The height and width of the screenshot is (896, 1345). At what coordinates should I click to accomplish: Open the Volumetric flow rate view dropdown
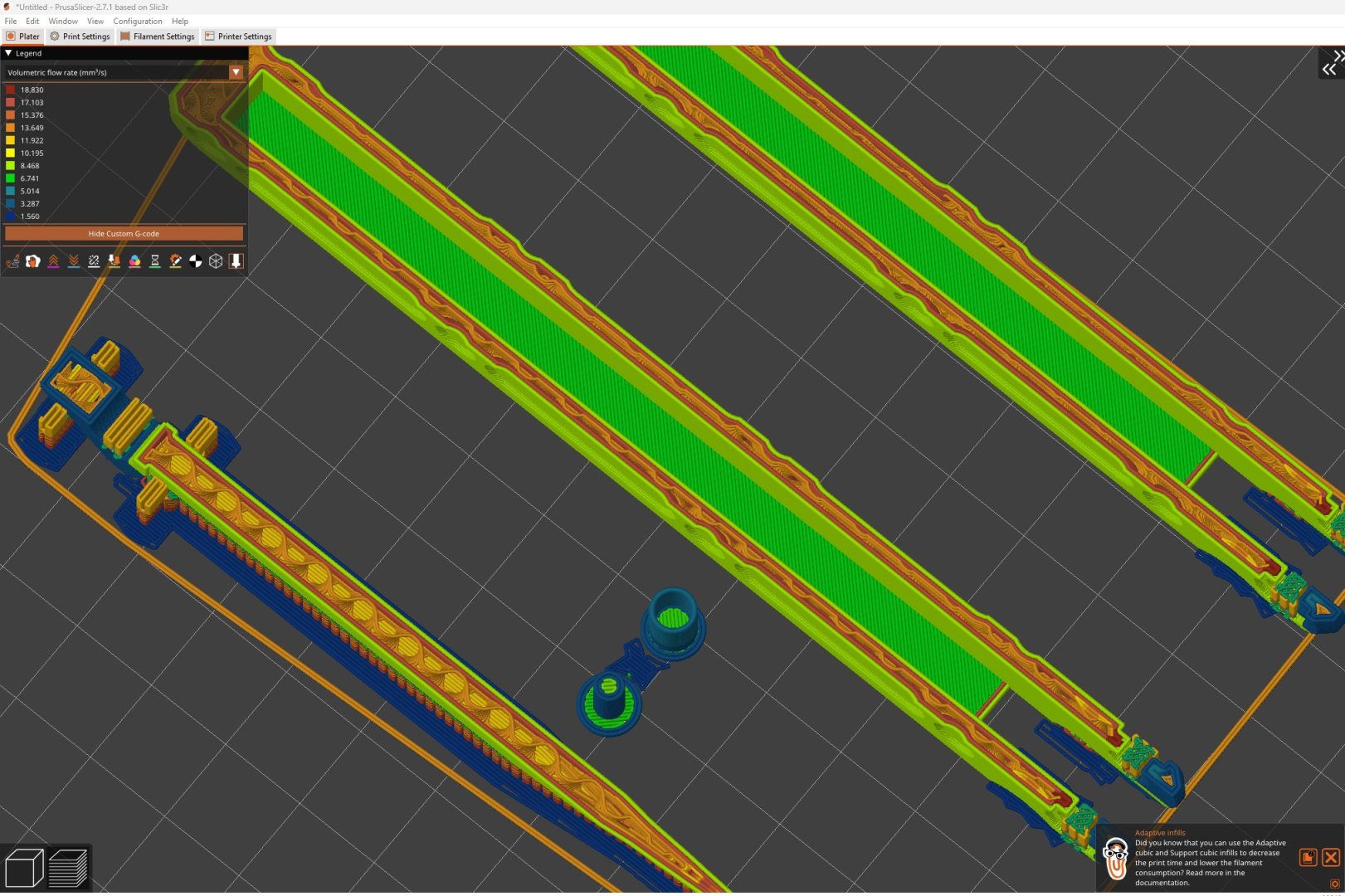tap(236, 72)
